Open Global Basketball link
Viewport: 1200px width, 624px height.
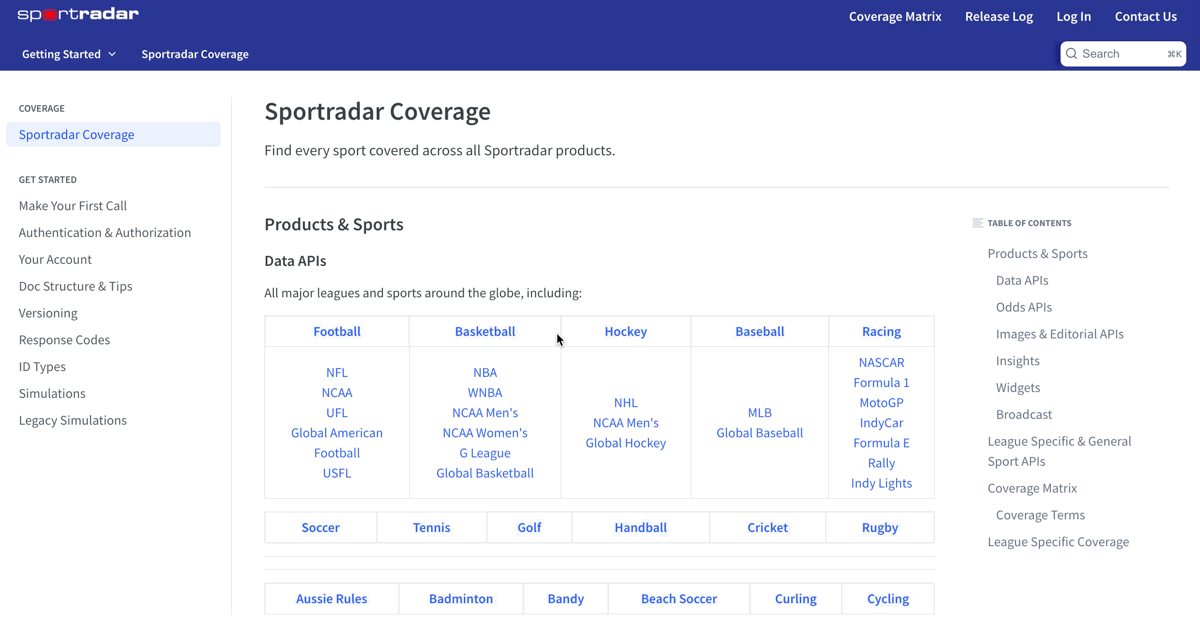pyautogui.click(x=485, y=473)
